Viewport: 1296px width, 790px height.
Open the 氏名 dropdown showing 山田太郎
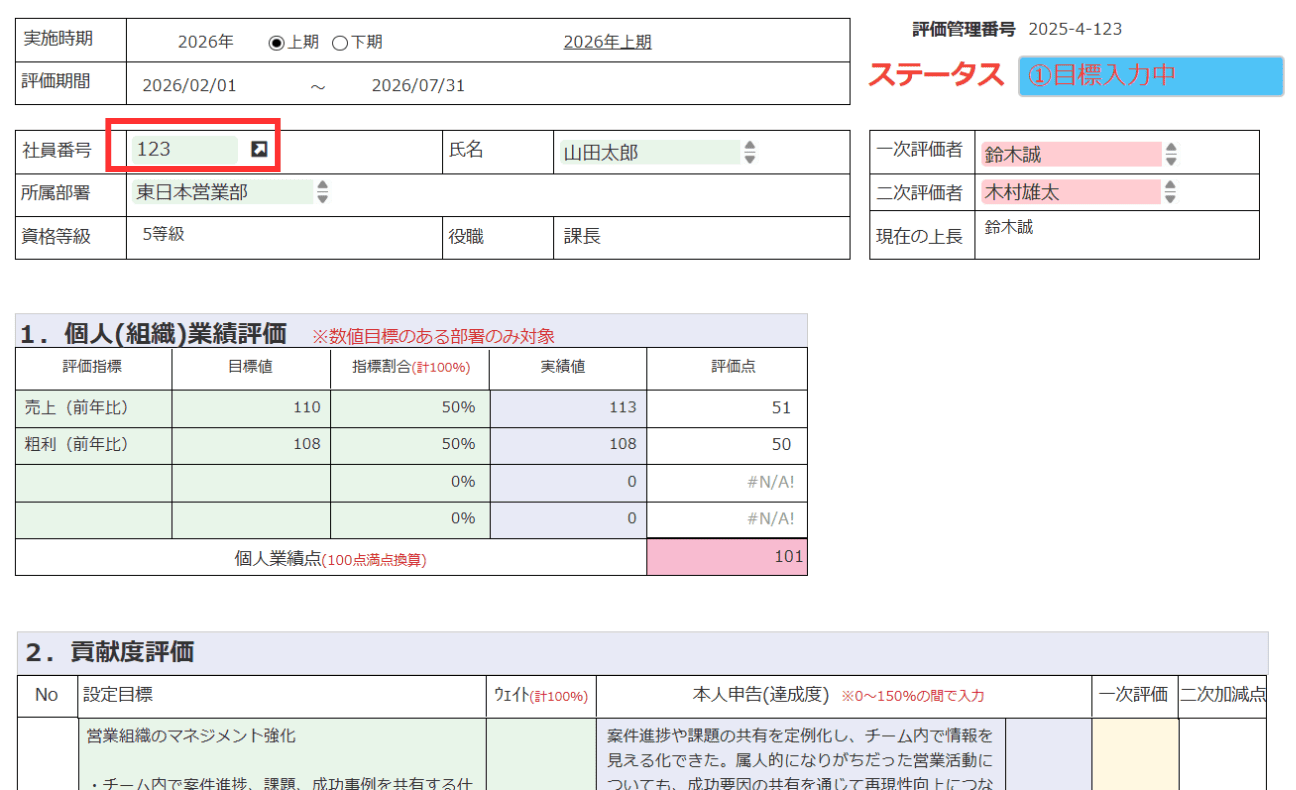[657, 153]
